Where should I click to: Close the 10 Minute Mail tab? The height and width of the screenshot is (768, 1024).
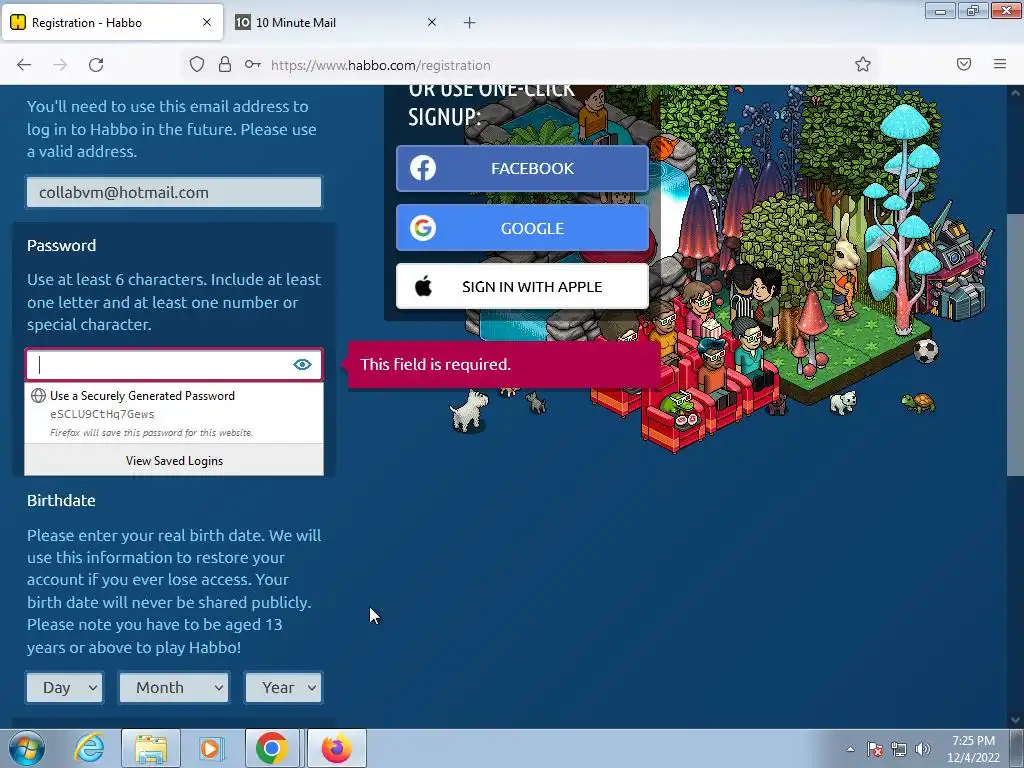coord(432,22)
